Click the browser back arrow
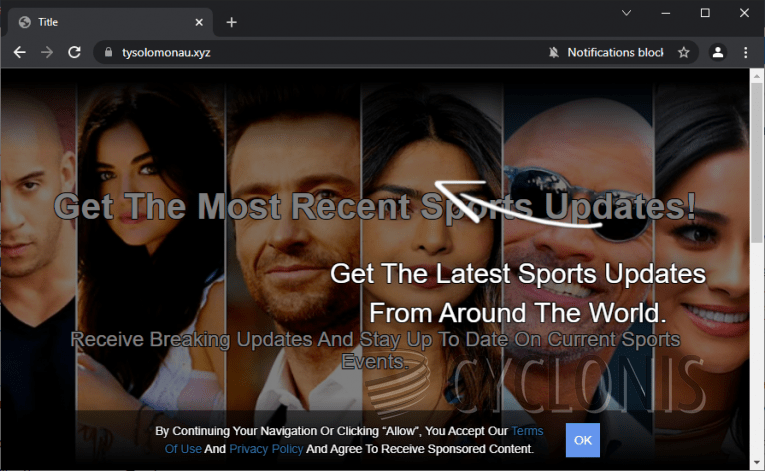This screenshot has width=765, height=471. pyautogui.click(x=19, y=52)
